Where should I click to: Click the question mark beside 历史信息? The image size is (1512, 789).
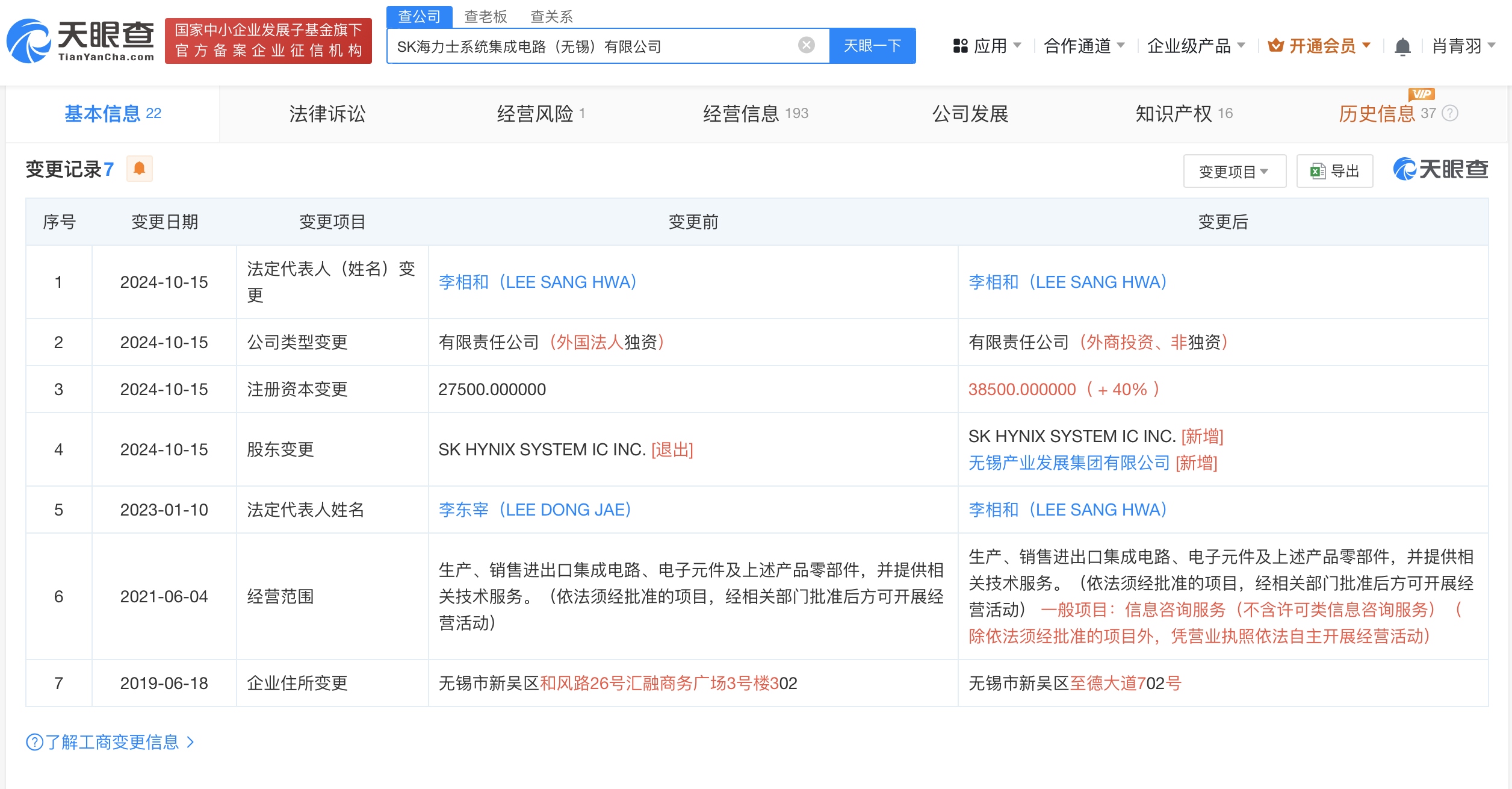click(1451, 113)
